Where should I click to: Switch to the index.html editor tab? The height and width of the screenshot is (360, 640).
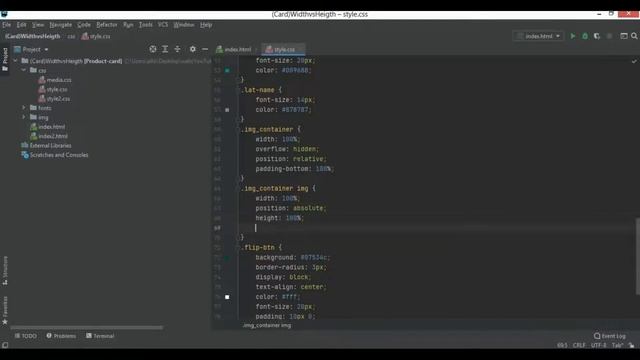(234, 49)
